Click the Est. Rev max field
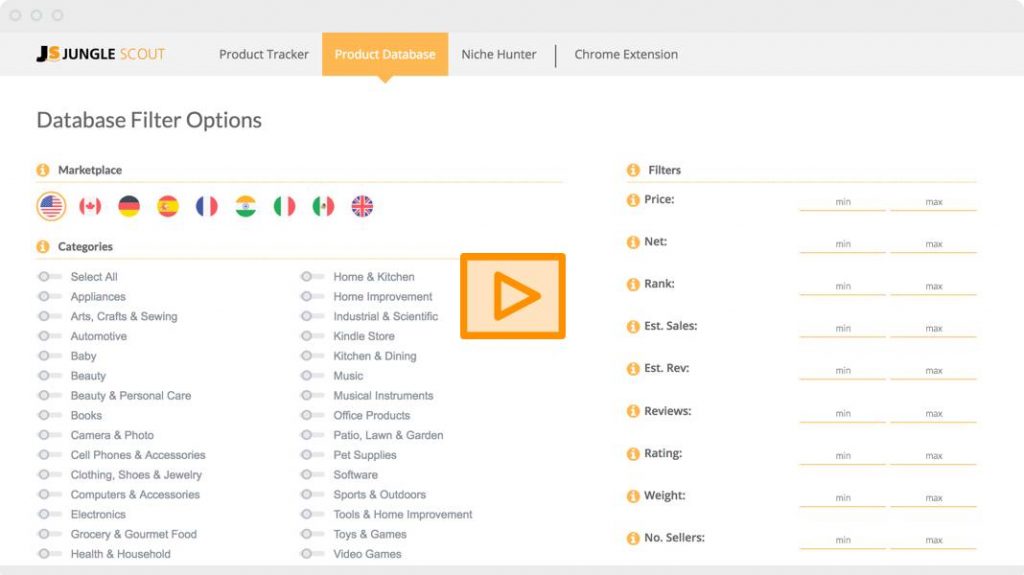 [x=933, y=370]
